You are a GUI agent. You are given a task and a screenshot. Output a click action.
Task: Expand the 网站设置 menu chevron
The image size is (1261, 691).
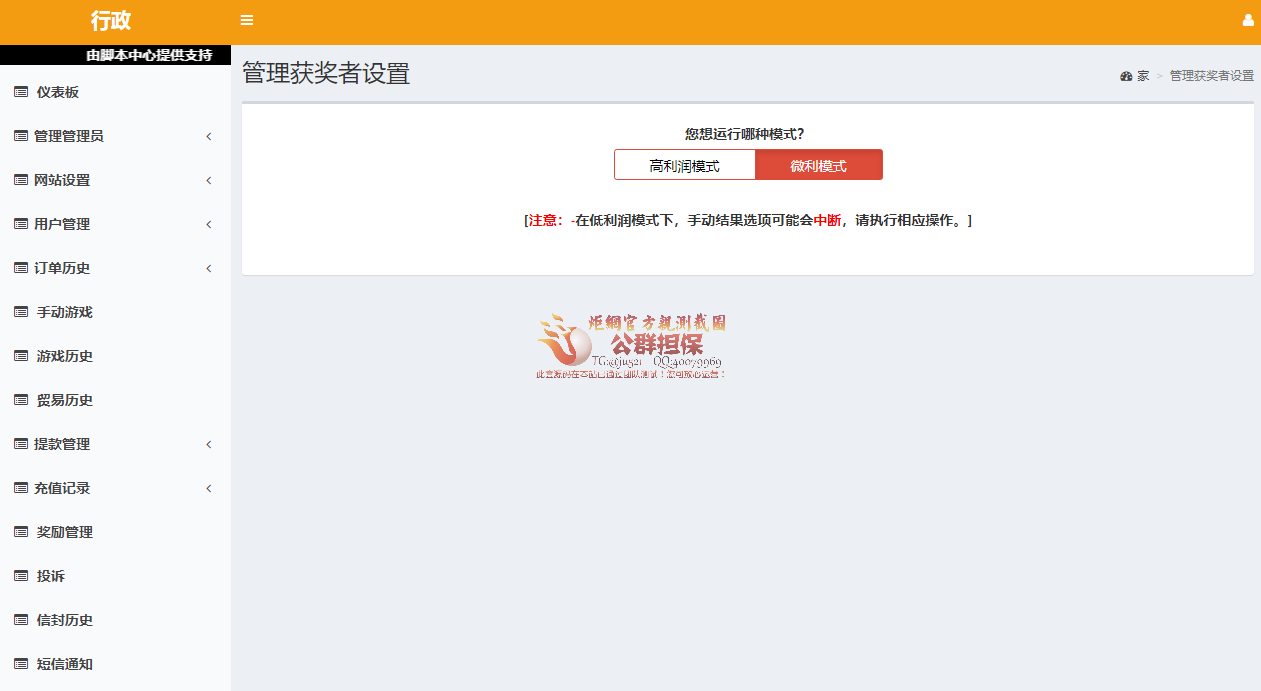tap(208, 180)
